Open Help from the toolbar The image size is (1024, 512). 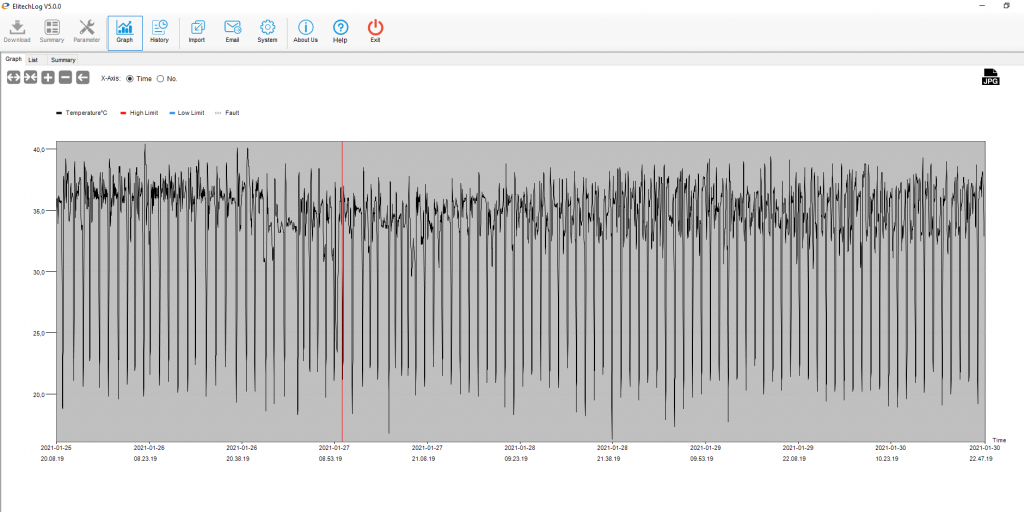[340, 31]
